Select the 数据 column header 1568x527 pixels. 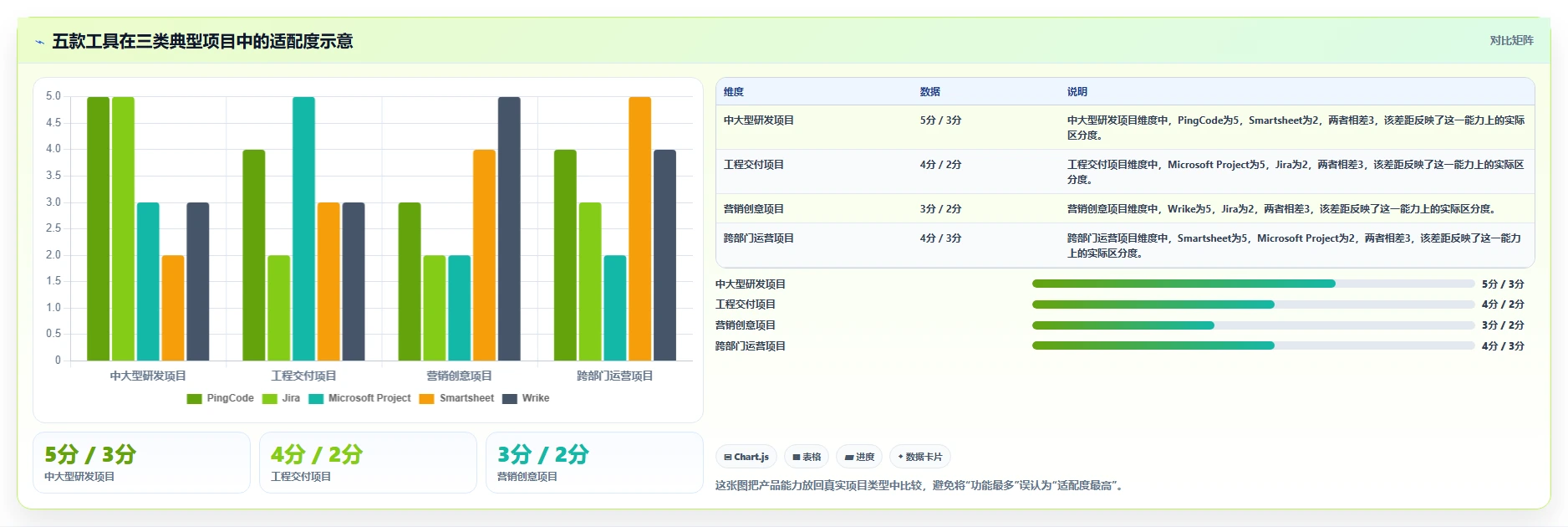930,92
